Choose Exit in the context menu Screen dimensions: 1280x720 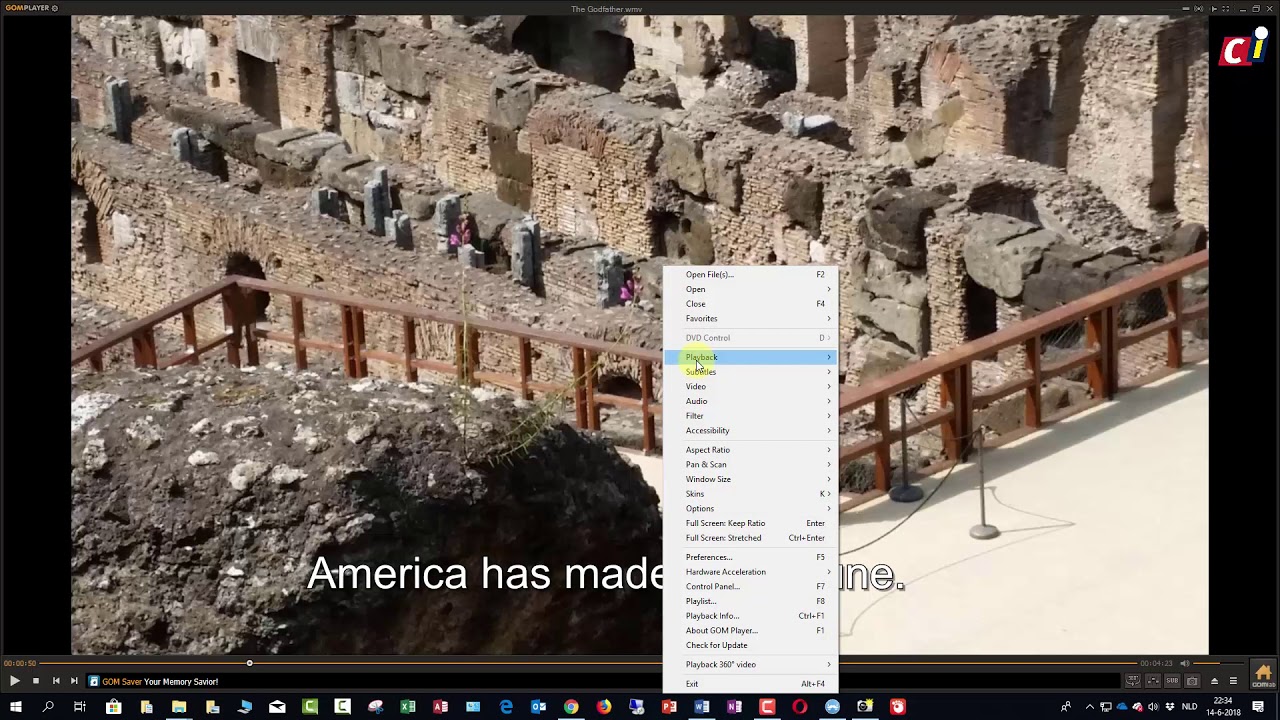tap(751, 684)
